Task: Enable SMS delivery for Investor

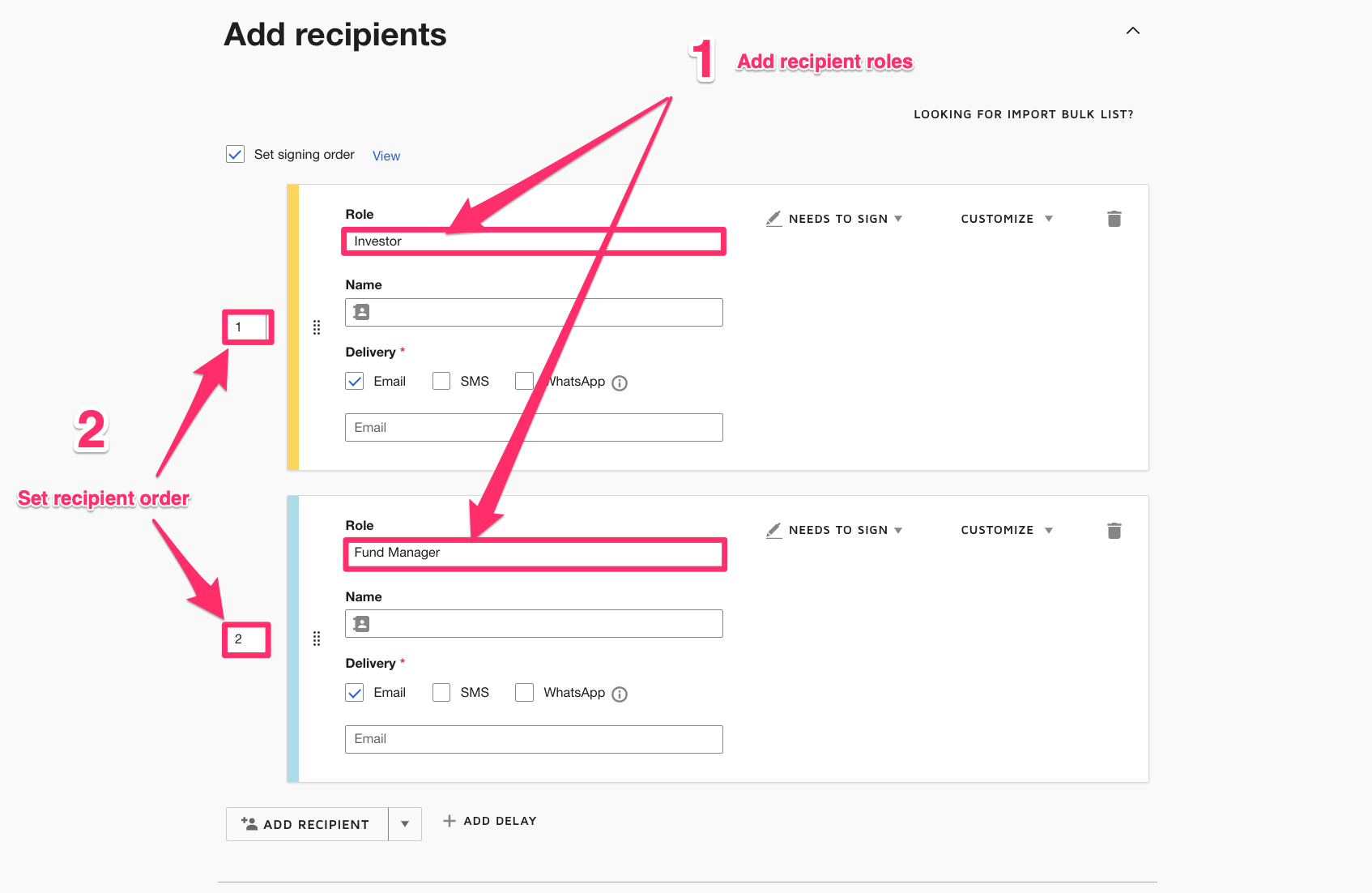Action: 441,381
